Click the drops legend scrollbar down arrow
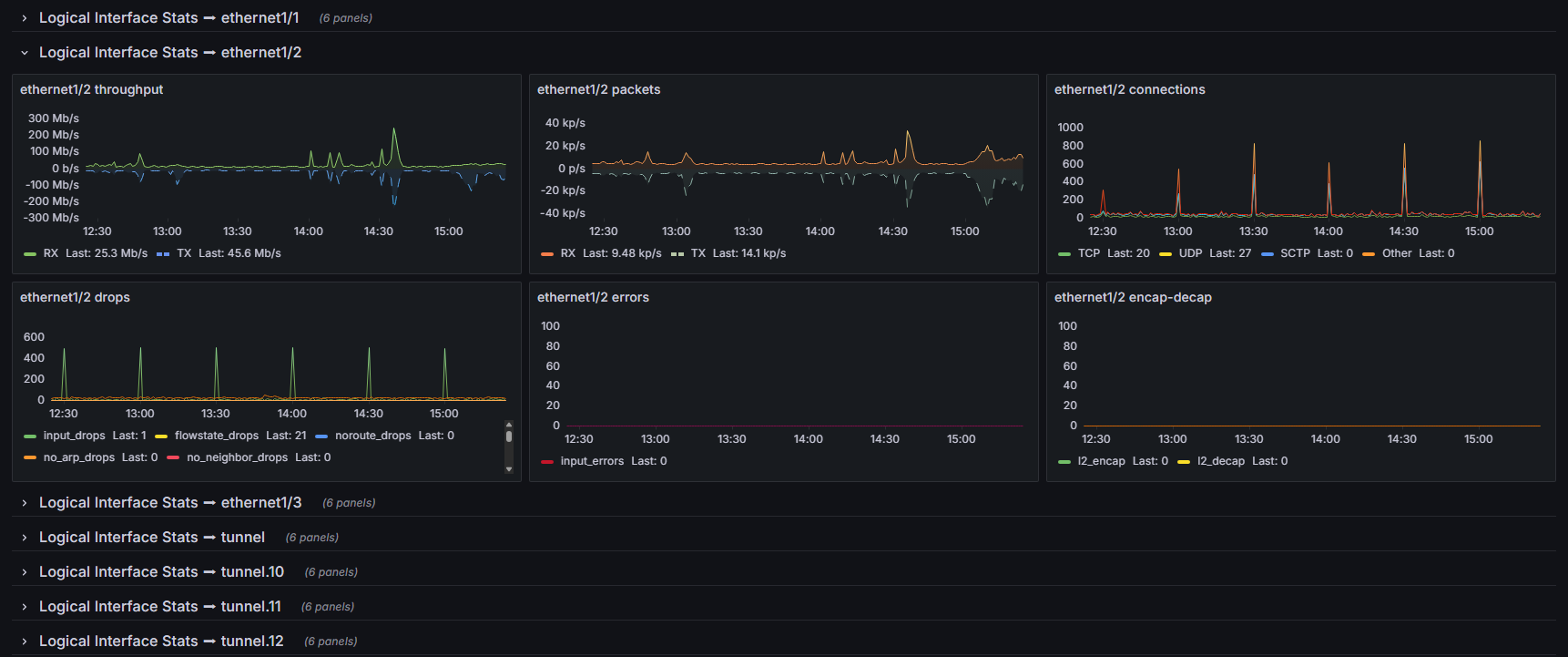1568x657 pixels. 509,469
